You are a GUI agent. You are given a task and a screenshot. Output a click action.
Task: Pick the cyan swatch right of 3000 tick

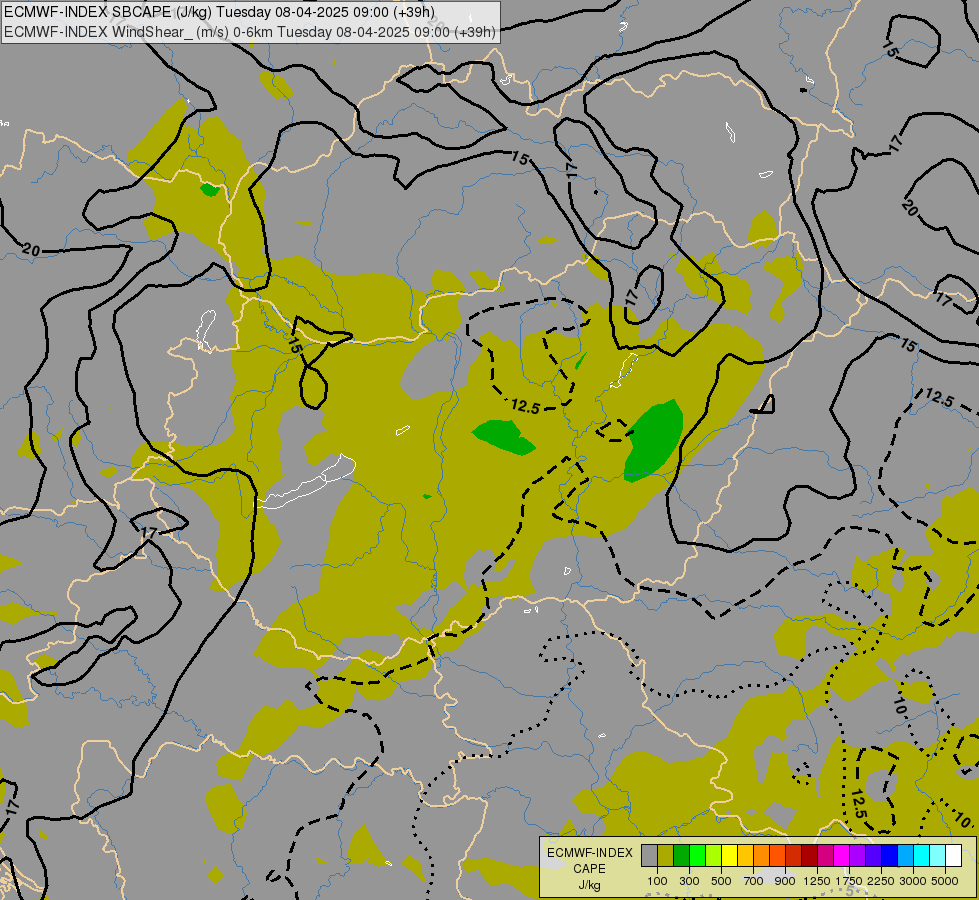point(921,855)
